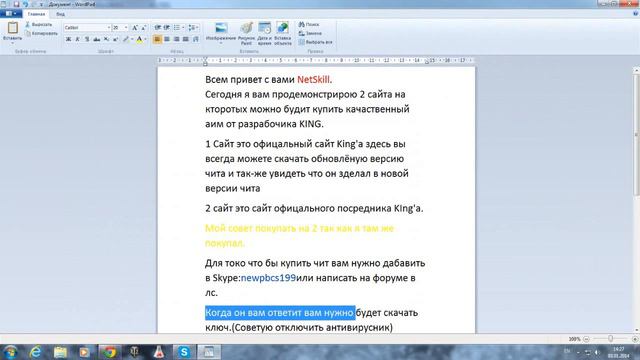Open paragraph settings dialog icon
The image size is (640, 360).
pos(196,39)
